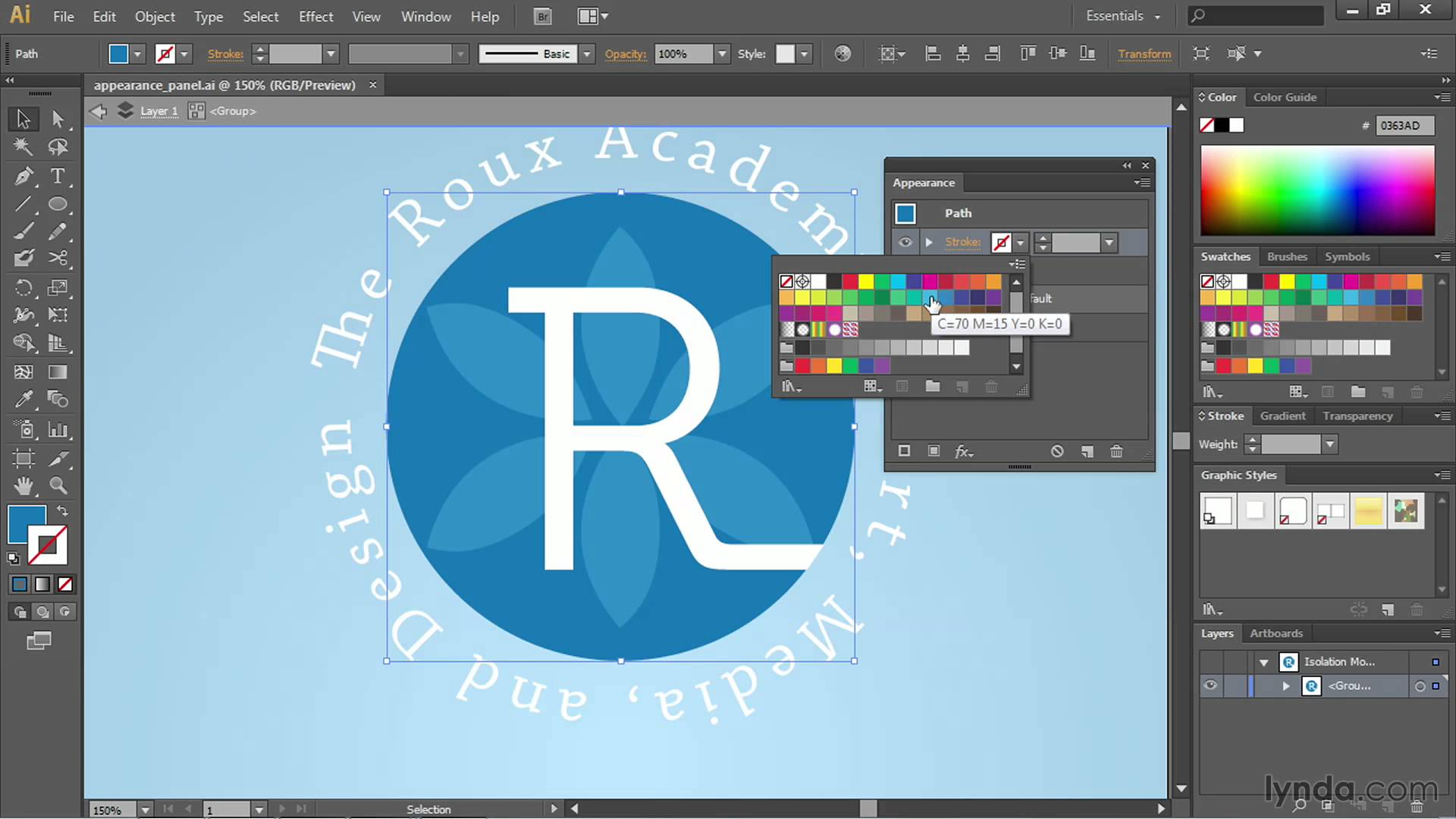The width and height of the screenshot is (1456, 819).
Task: Click the hex color input field showing 0363AD
Action: click(1404, 124)
